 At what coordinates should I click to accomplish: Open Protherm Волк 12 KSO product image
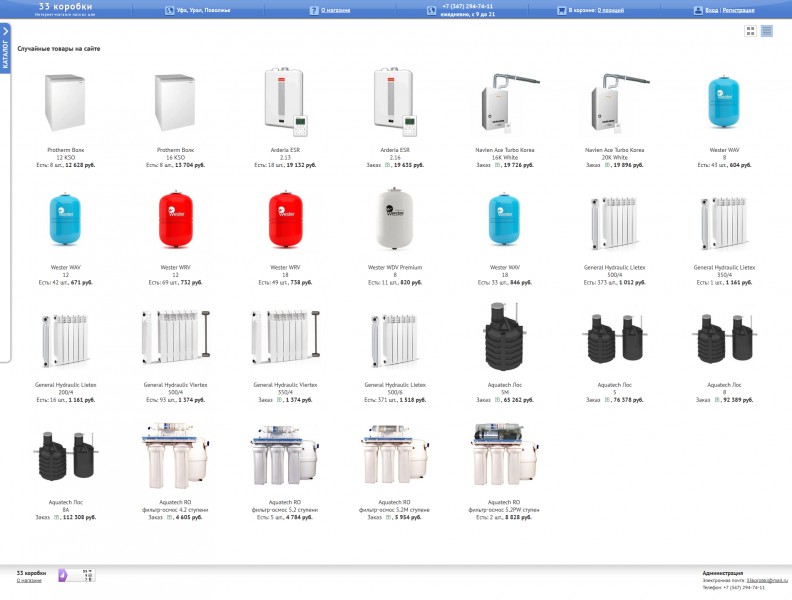[65, 103]
